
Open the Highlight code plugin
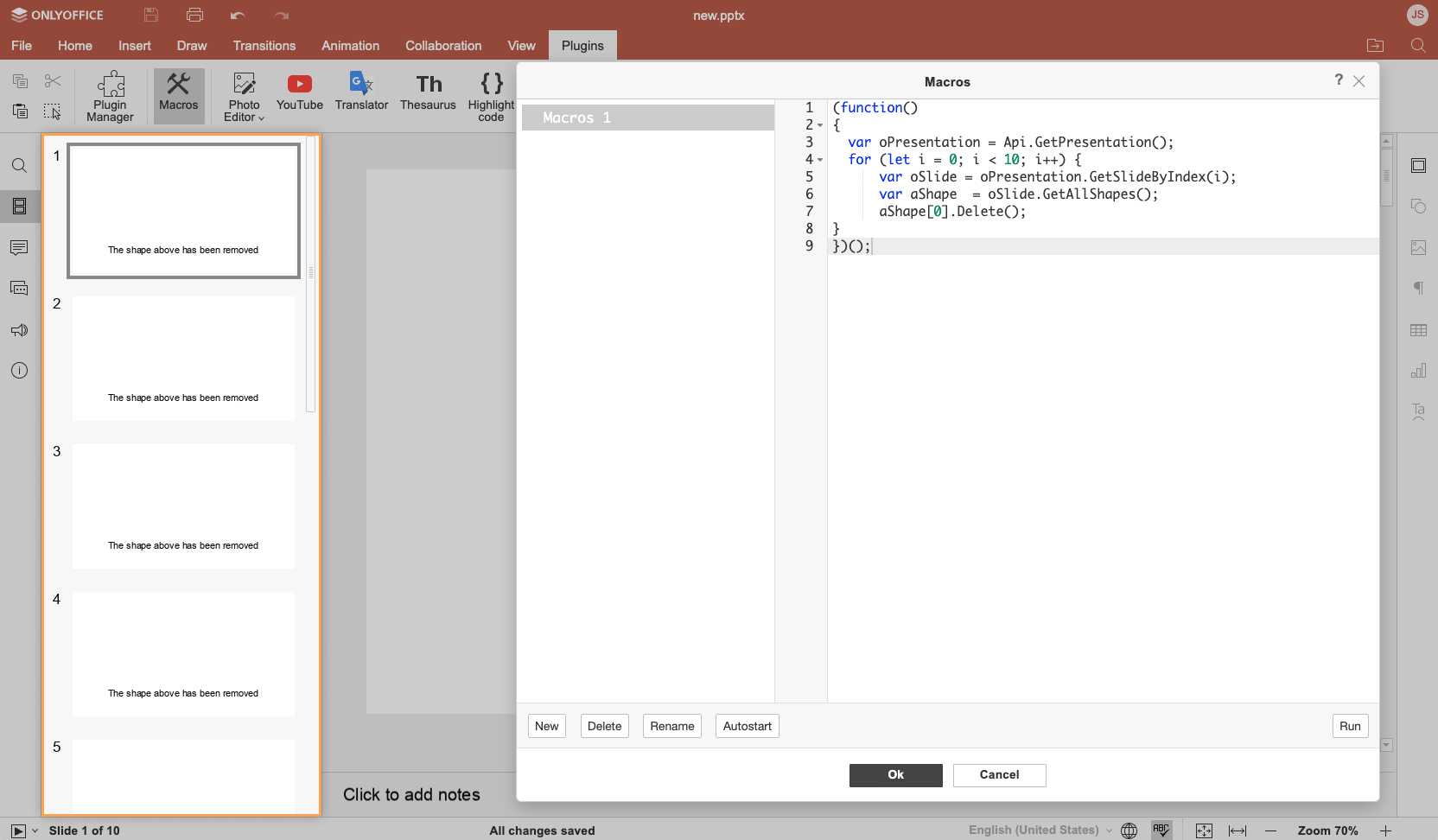tap(492, 96)
